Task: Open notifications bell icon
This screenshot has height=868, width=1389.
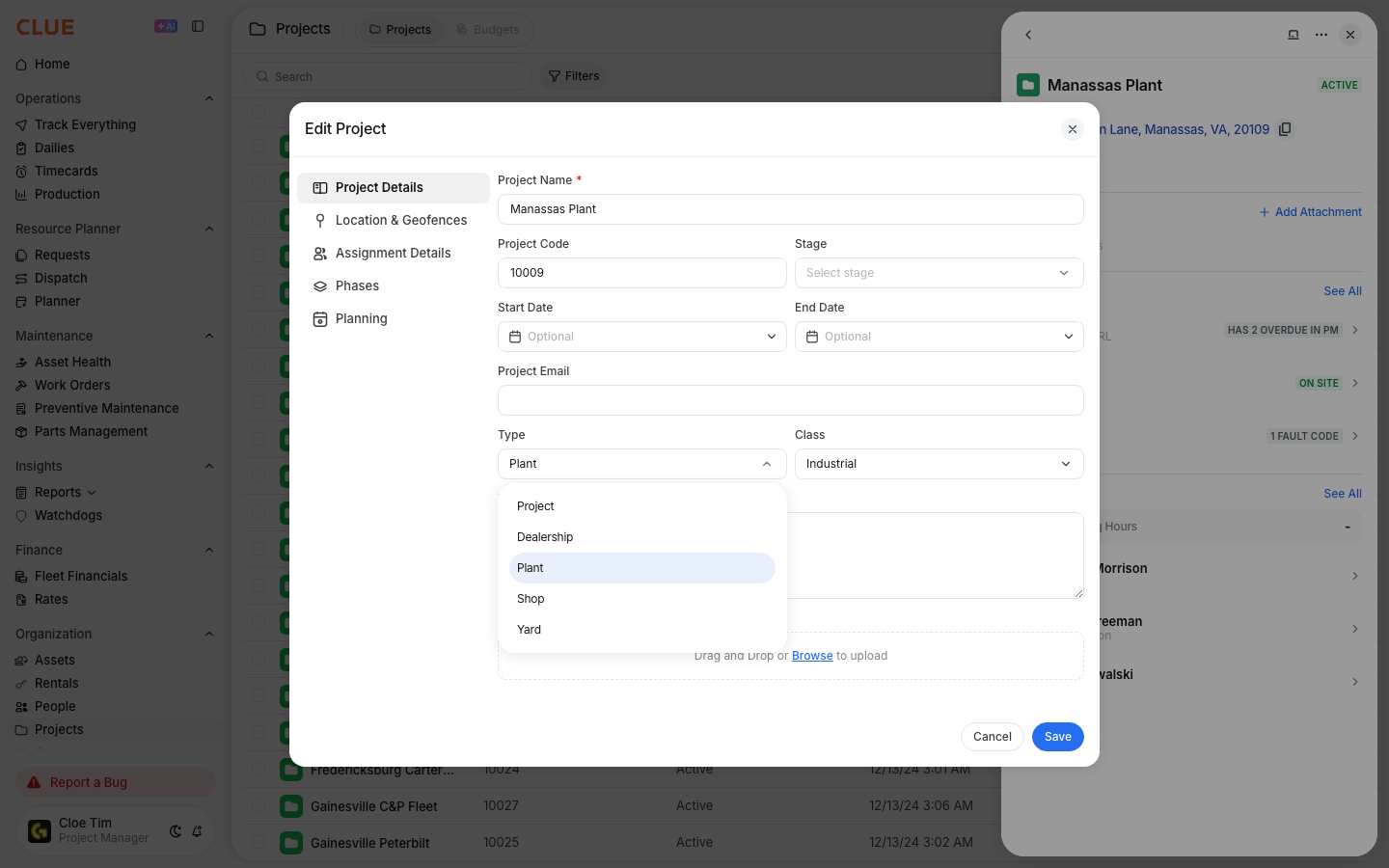Action: point(197,831)
